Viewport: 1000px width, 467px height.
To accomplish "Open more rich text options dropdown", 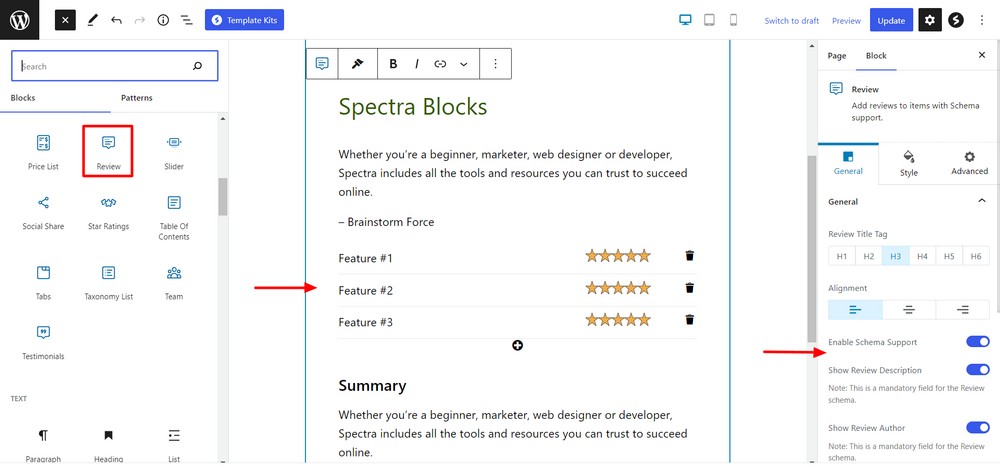I will click(x=464, y=64).
